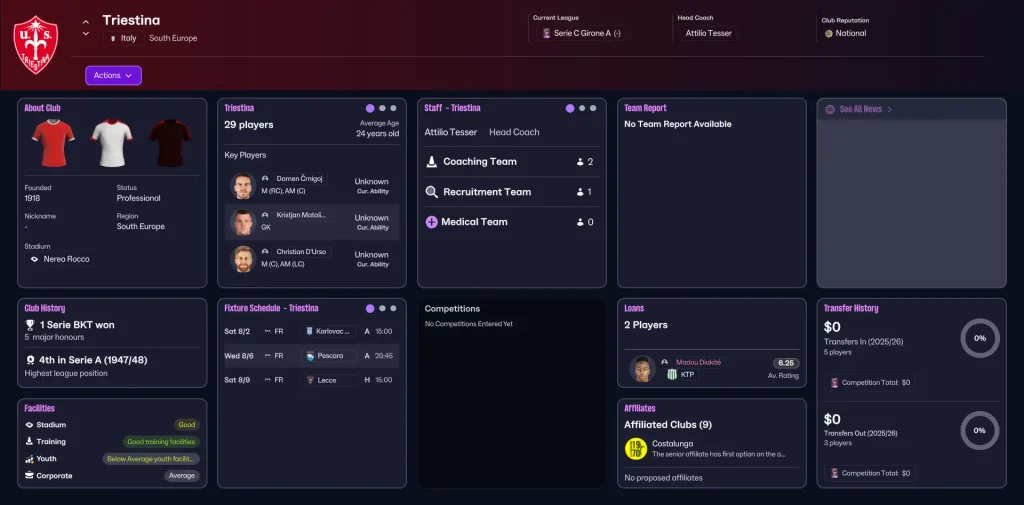This screenshot has height=505, width=1024.
Task: Open the Facilities card title
Action: point(40,408)
